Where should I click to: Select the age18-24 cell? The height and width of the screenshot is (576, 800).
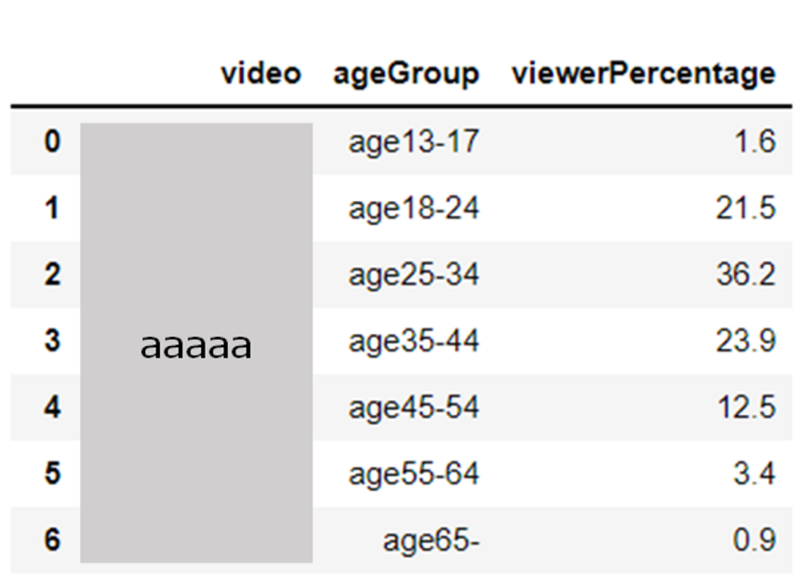414,209
